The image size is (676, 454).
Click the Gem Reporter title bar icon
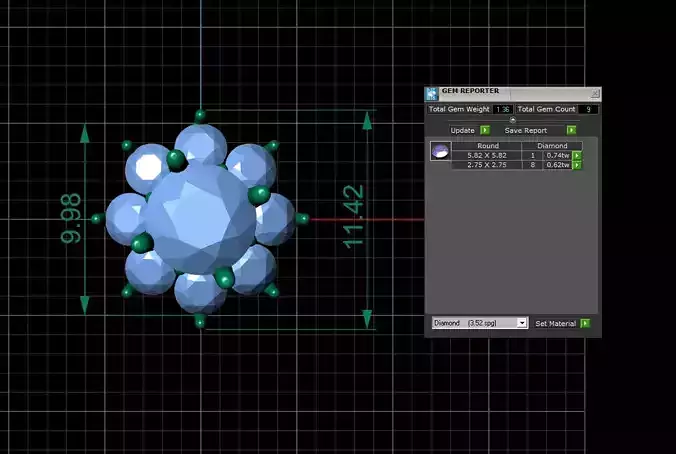click(432, 94)
